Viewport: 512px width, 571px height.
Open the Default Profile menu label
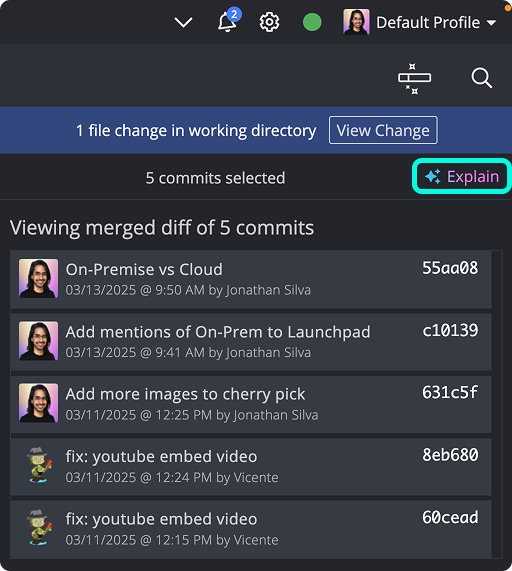428,23
